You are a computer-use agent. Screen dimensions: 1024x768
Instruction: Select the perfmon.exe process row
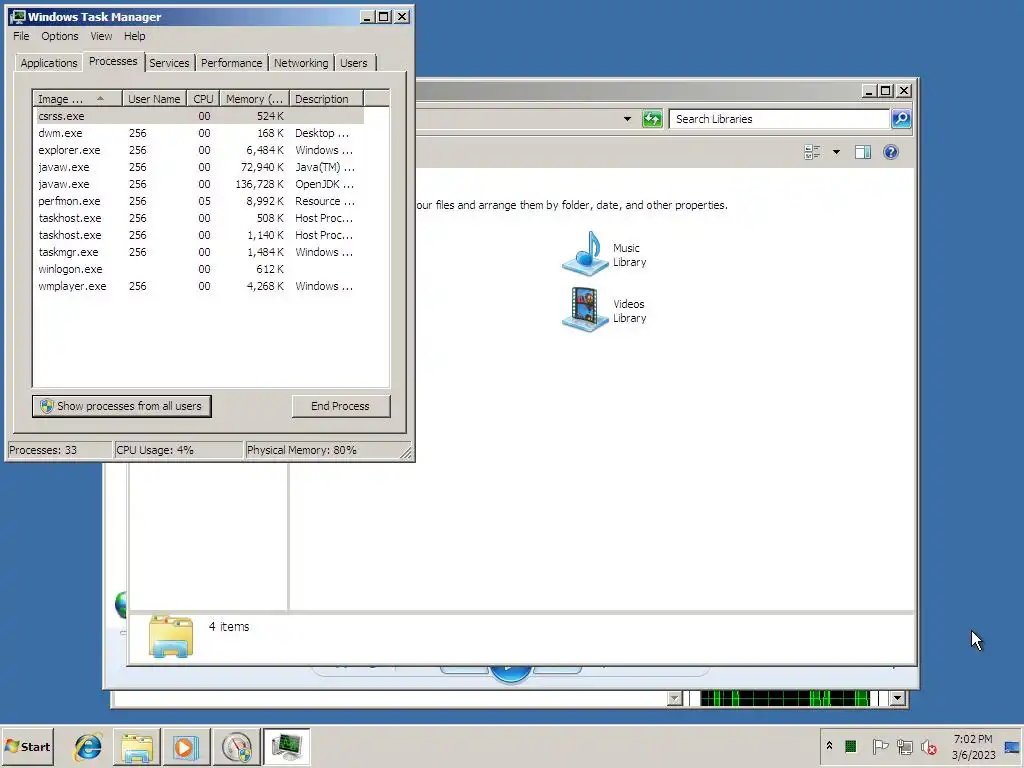(x=199, y=200)
